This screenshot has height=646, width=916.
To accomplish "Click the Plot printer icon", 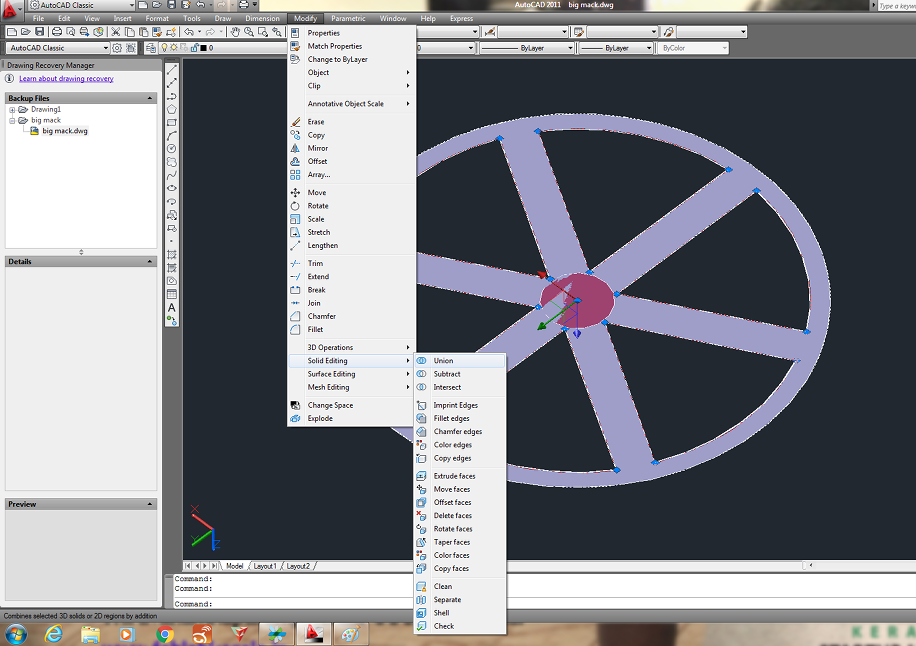I will (57, 32).
